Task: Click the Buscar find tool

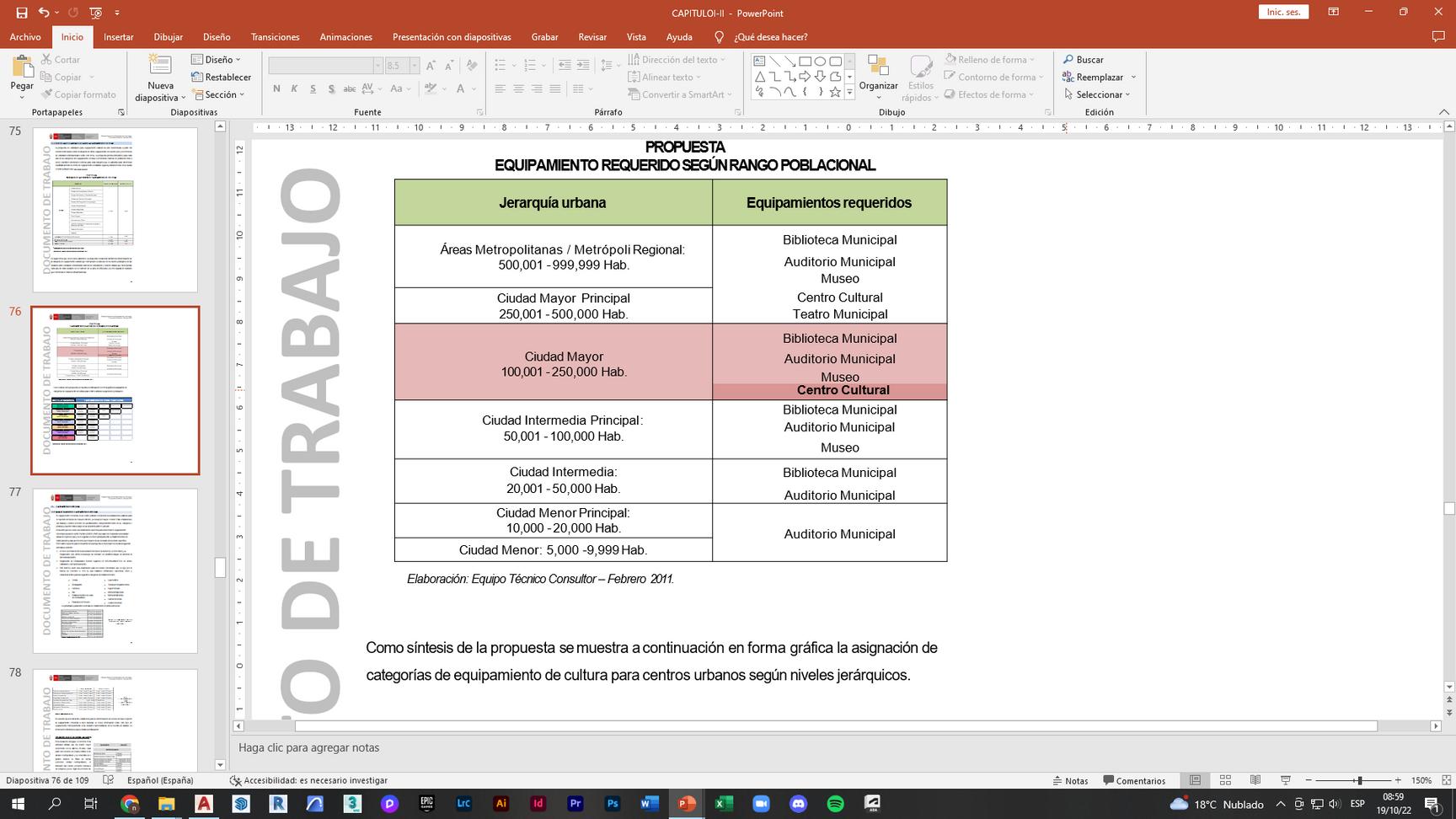Action: (x=1084, y=60)
